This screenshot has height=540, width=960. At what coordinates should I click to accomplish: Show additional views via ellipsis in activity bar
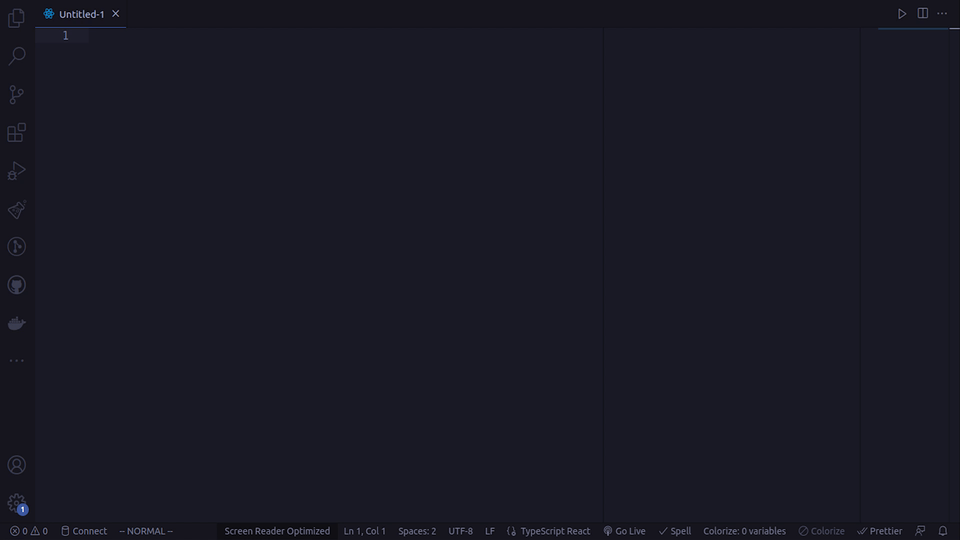pos(17,361)
